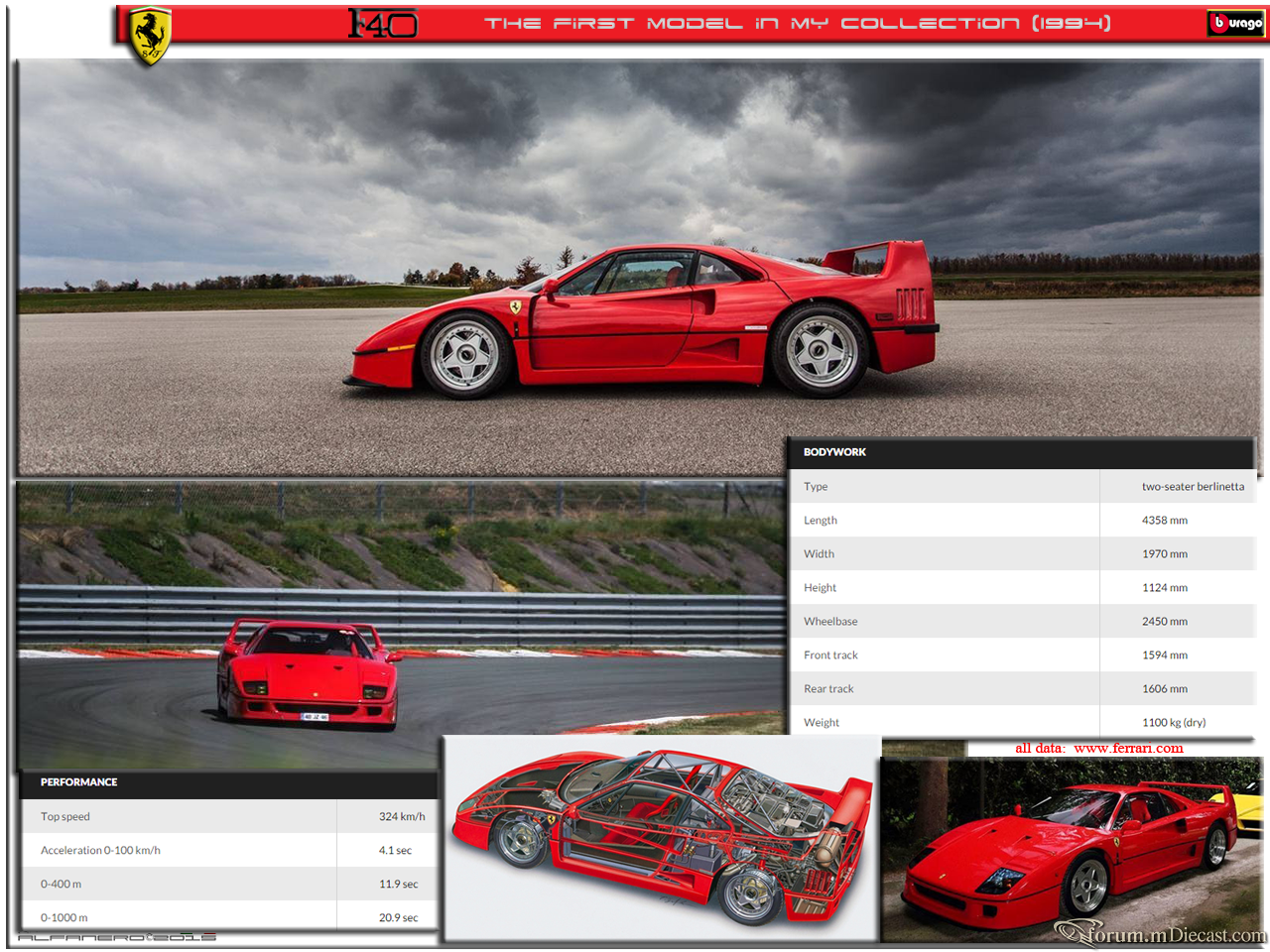Click the Ferrari prancing horse shield logo
Image resolution: width=1270 pixels, height=952 pixels.
coord(151,37)
